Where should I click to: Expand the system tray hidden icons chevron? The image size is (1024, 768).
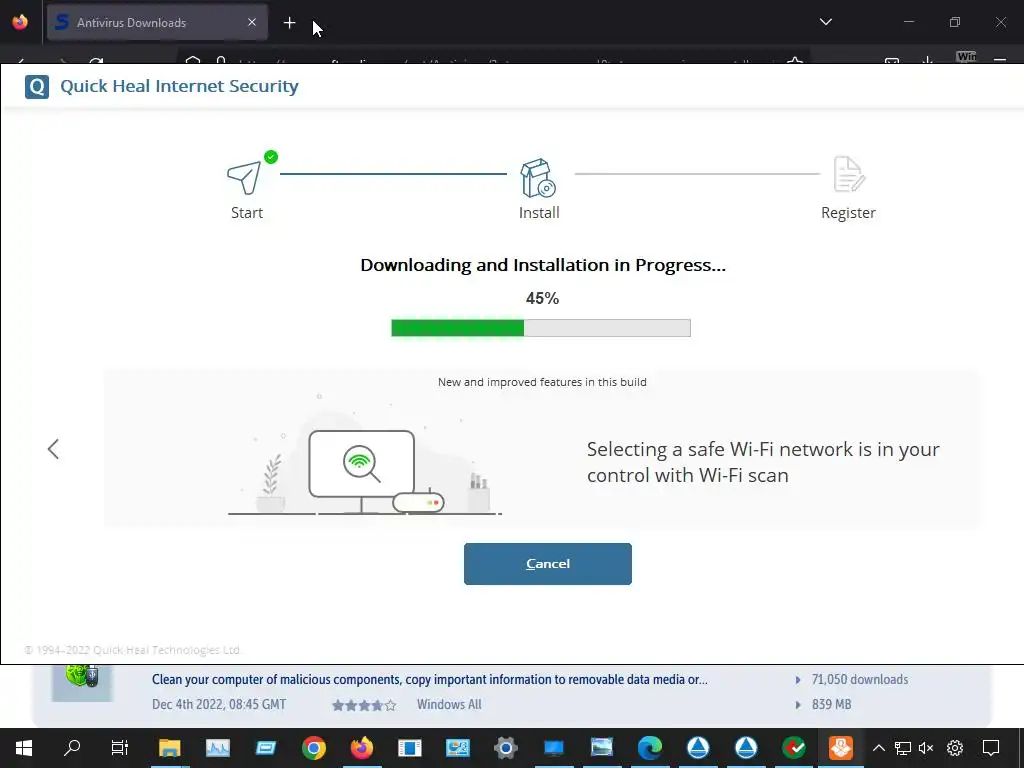879,748
